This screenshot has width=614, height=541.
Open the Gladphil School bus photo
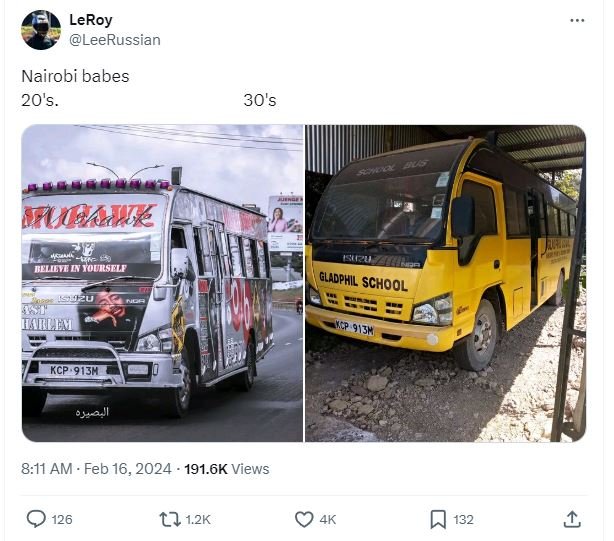click(x=446, y=283)
